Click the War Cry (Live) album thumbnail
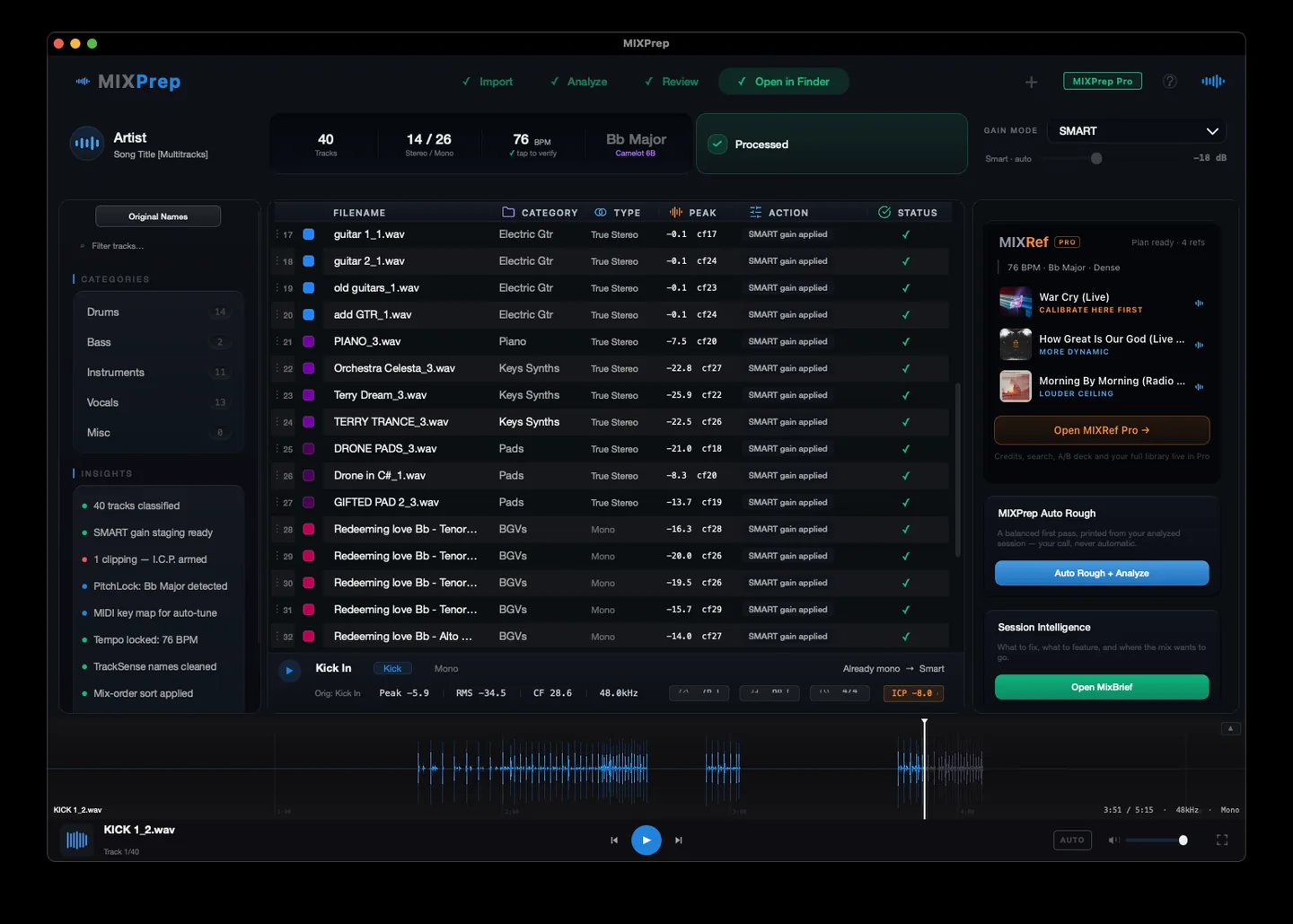Viewport: 1293px width, 924px height. click(x=1016, y=302)
